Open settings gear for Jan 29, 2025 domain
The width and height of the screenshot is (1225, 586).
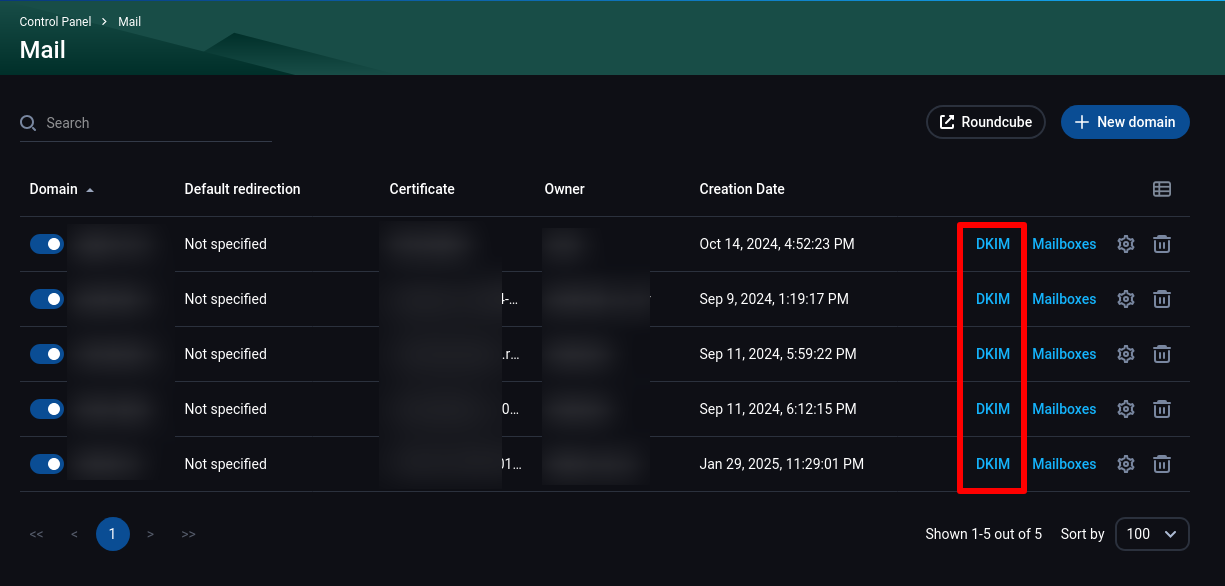coord(1126,464)
